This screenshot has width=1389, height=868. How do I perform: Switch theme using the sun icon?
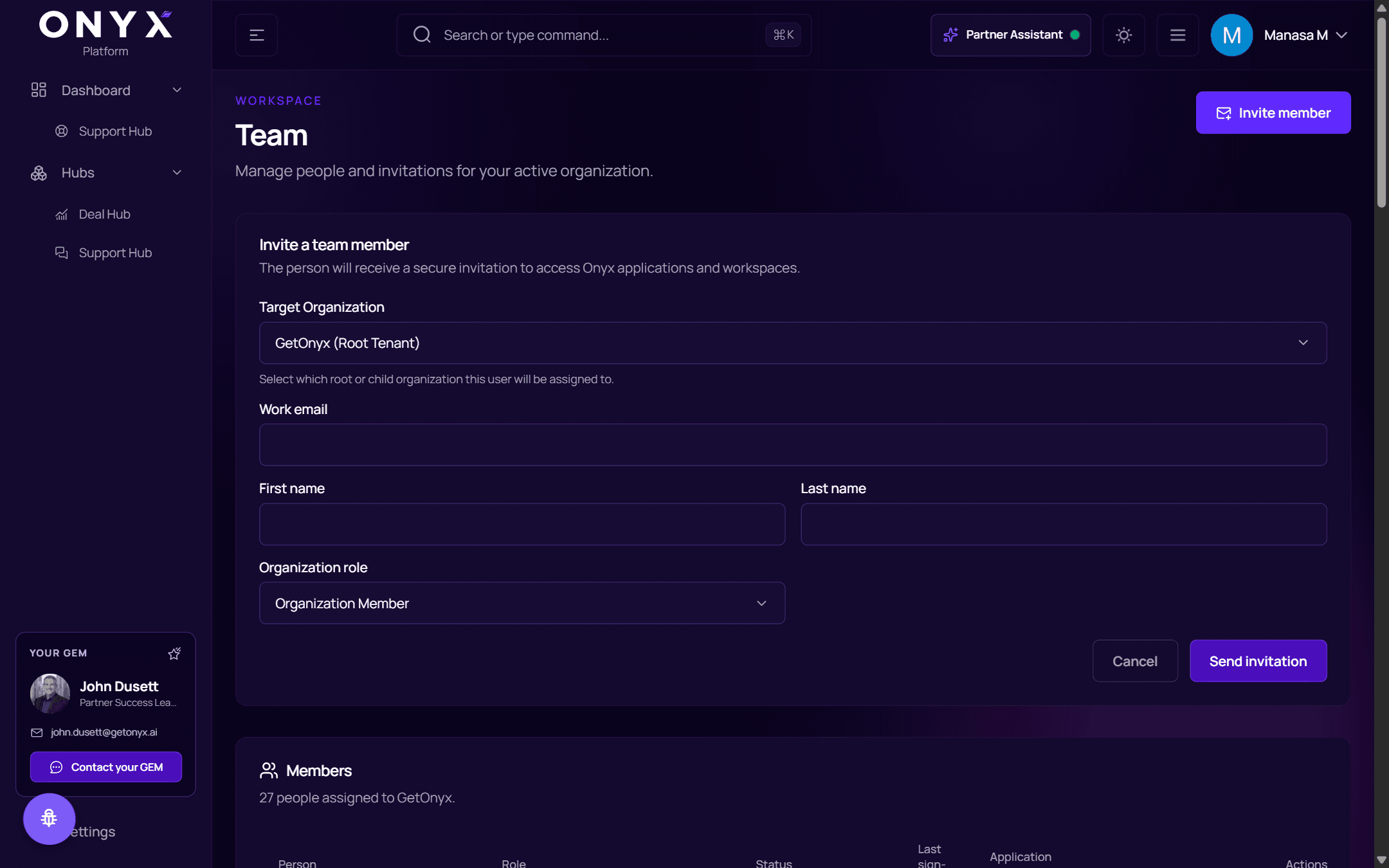click(1123, 35)
